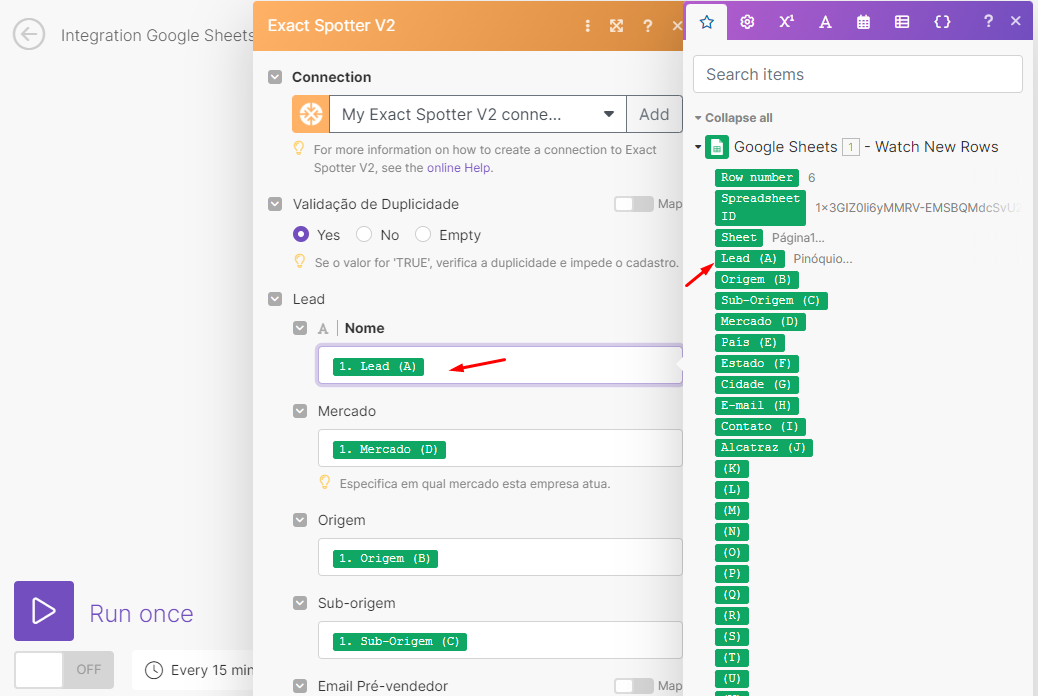Click Collapse all in mapping panel
The image size is (1038, 696).
click(x=738, y=118)
